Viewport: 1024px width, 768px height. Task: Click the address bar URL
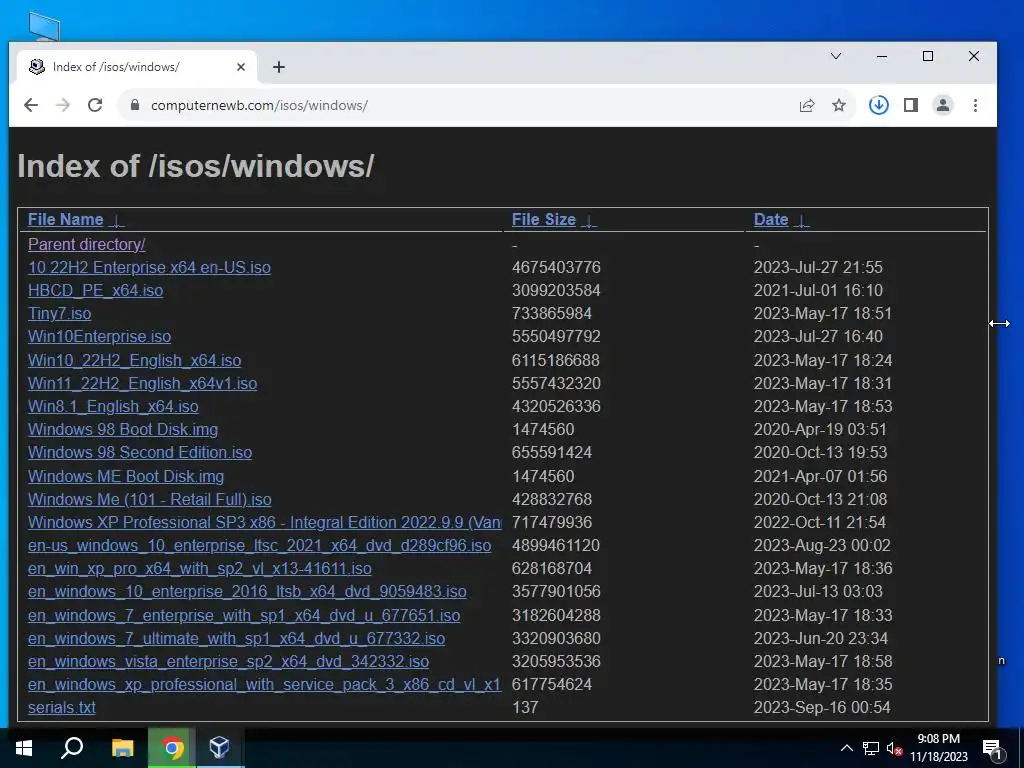pos(259,105)
